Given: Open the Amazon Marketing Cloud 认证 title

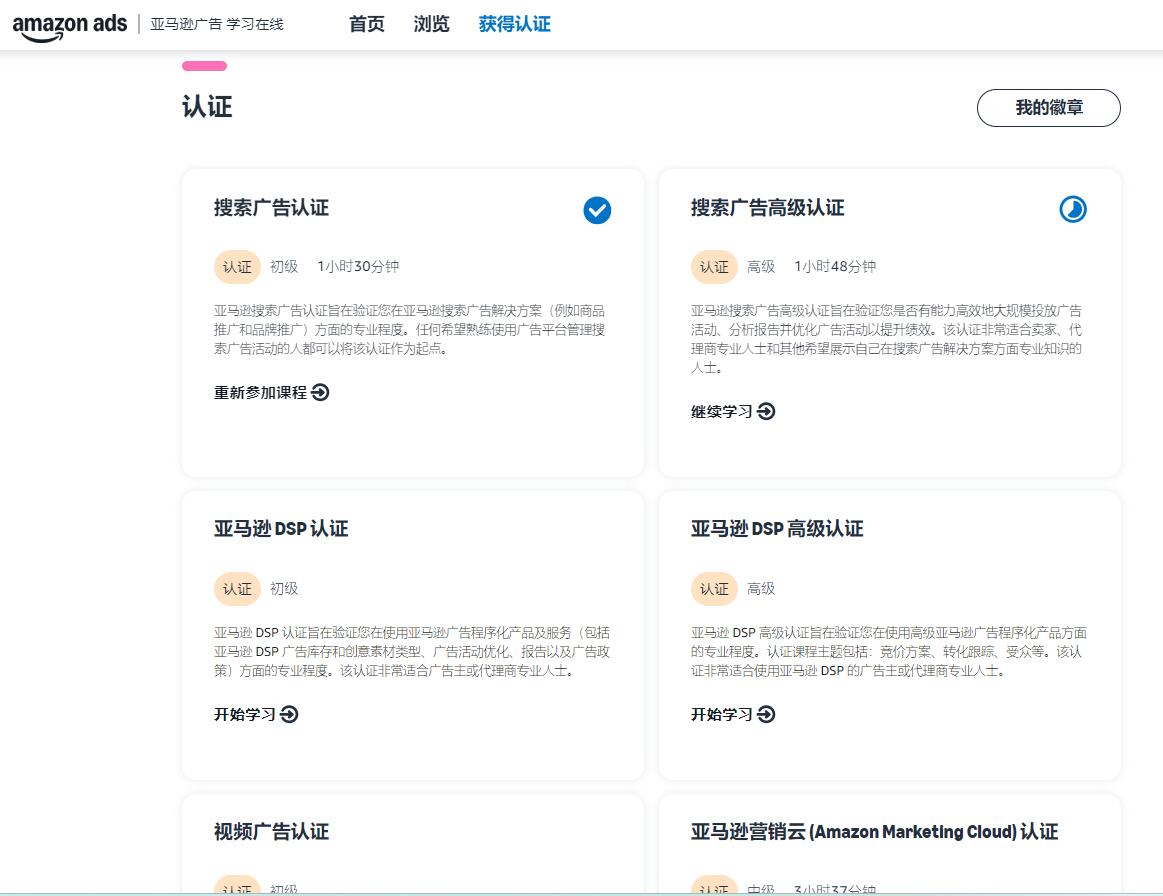Looking at the screenshot, I should click(x=874, y=831).
